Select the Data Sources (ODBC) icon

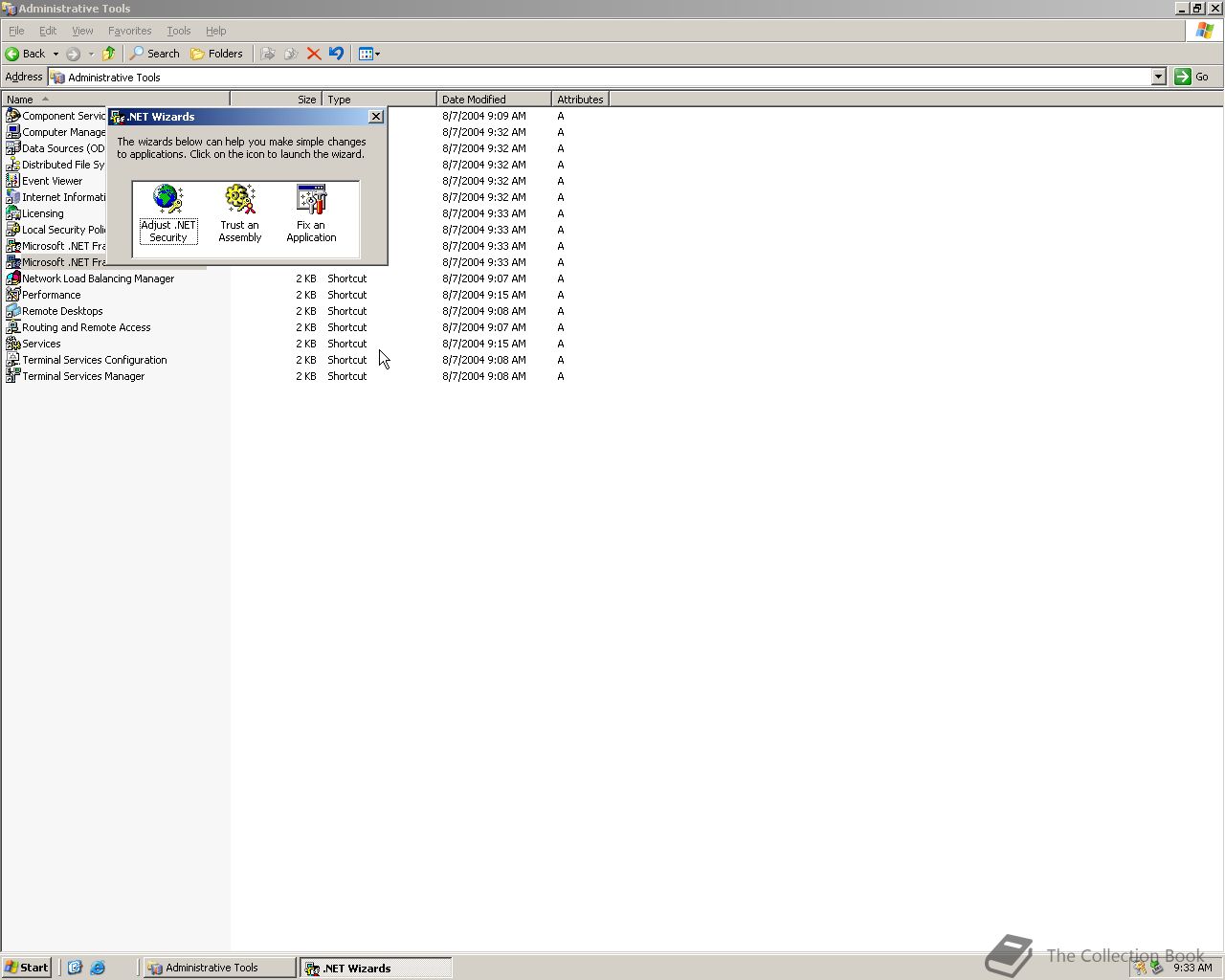click(13, 148)
